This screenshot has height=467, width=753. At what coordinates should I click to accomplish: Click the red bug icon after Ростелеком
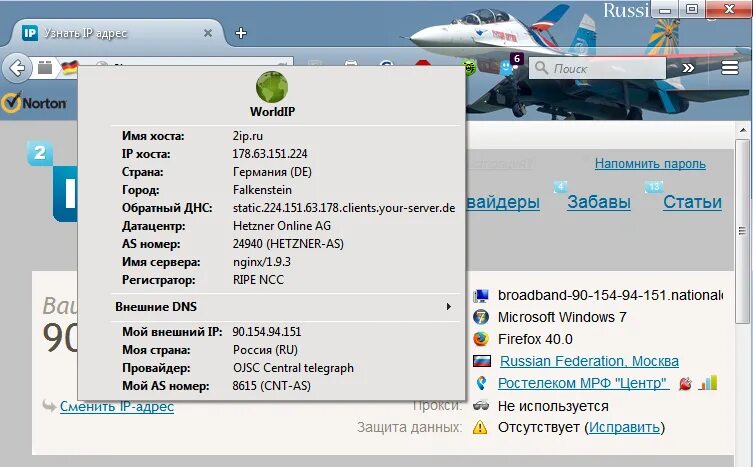[685, 384]
